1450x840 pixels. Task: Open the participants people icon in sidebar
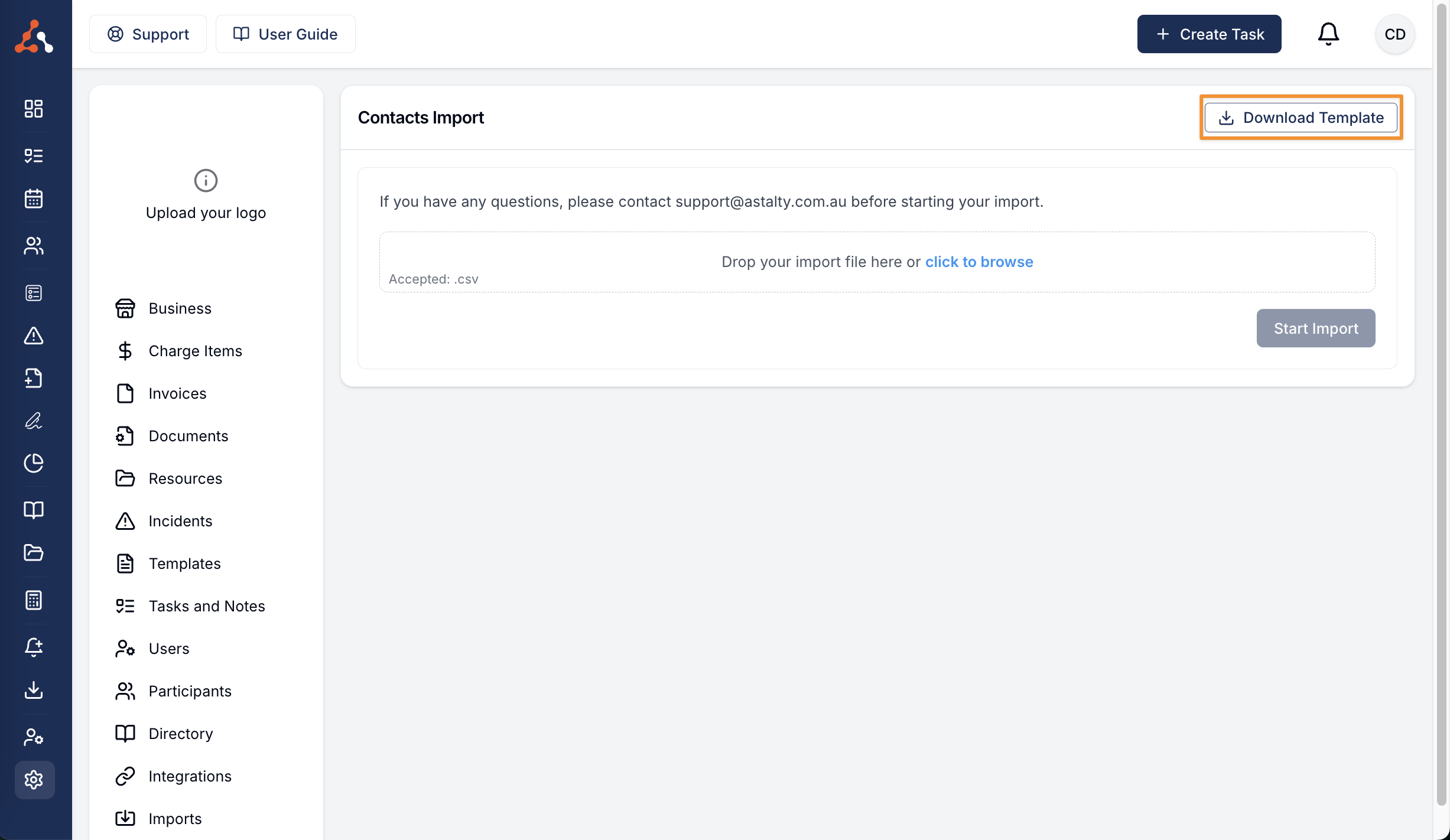click(34, 246)
